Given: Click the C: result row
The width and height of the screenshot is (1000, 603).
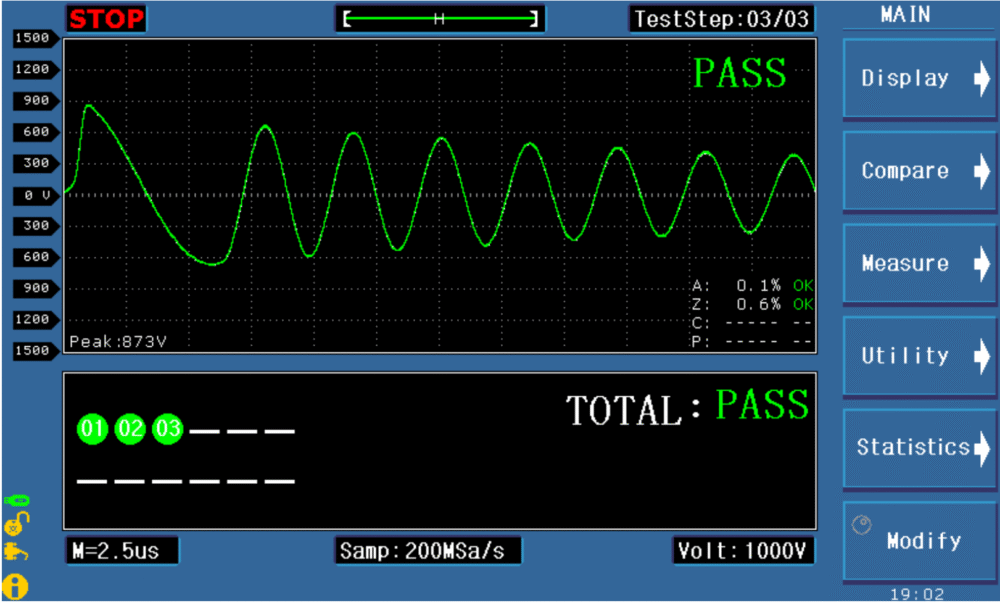Looking at the screenshot, I should [x=753, y=323].
